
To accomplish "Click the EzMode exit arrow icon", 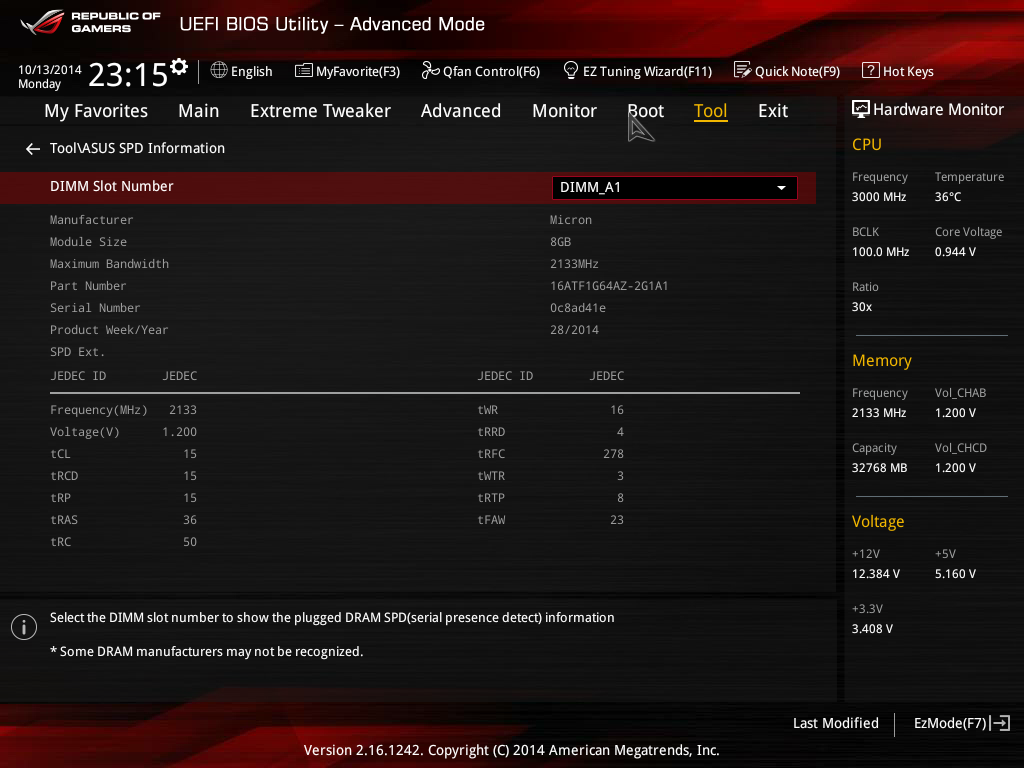I will click(x=1001, y=723).
